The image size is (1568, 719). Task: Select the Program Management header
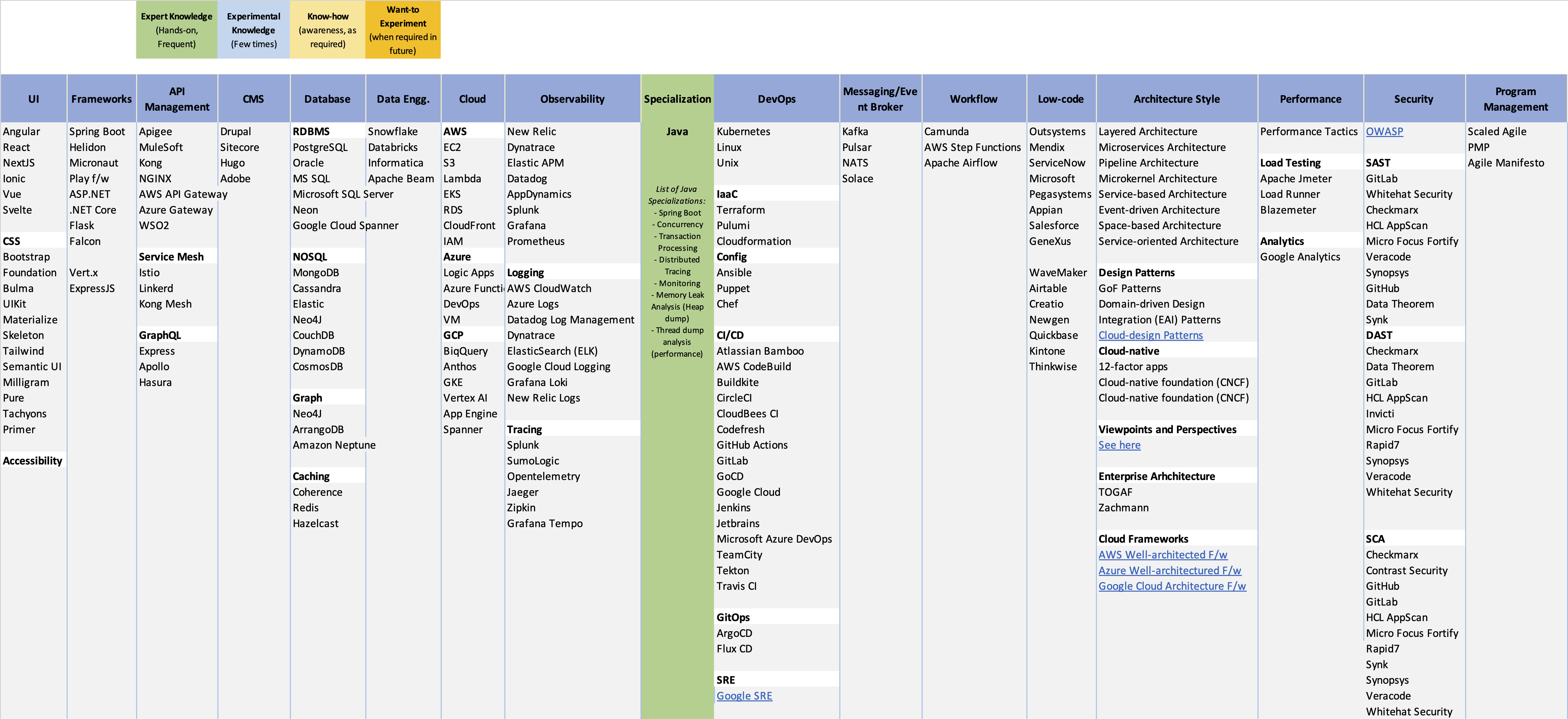click(x=1515, y=99)
